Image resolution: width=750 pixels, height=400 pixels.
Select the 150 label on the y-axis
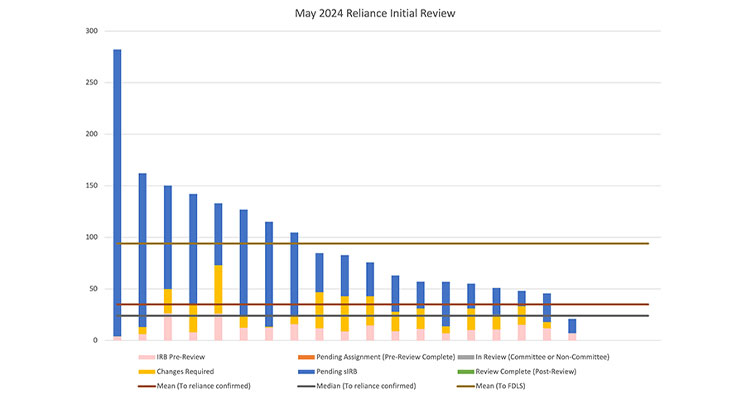point(91,186)
